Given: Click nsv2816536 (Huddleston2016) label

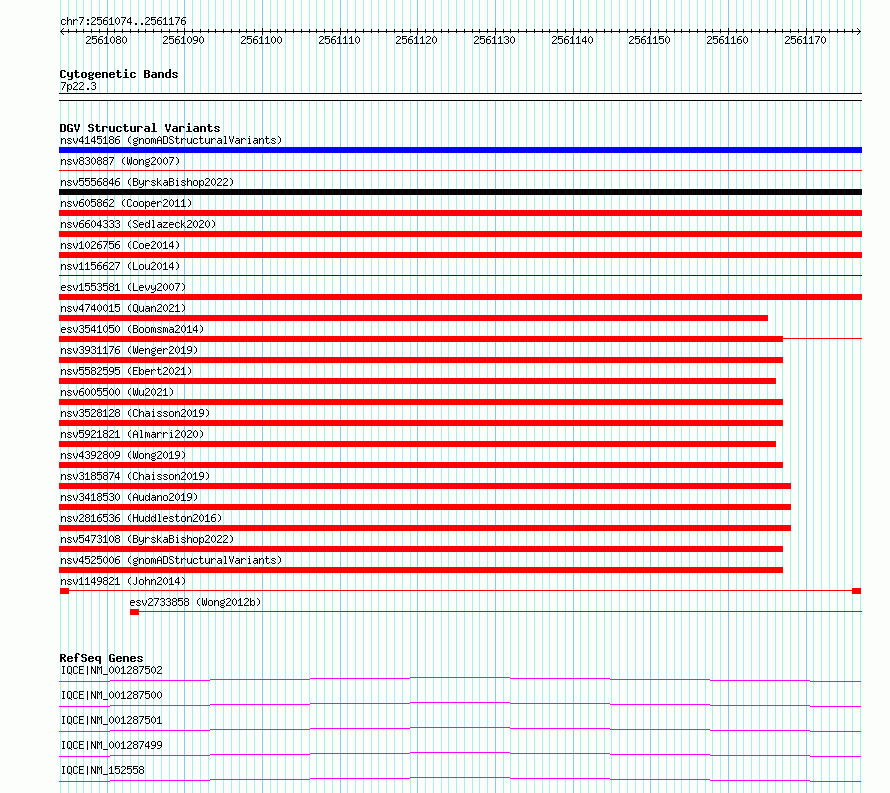Looking at the screenshot, I should point(141,518).
